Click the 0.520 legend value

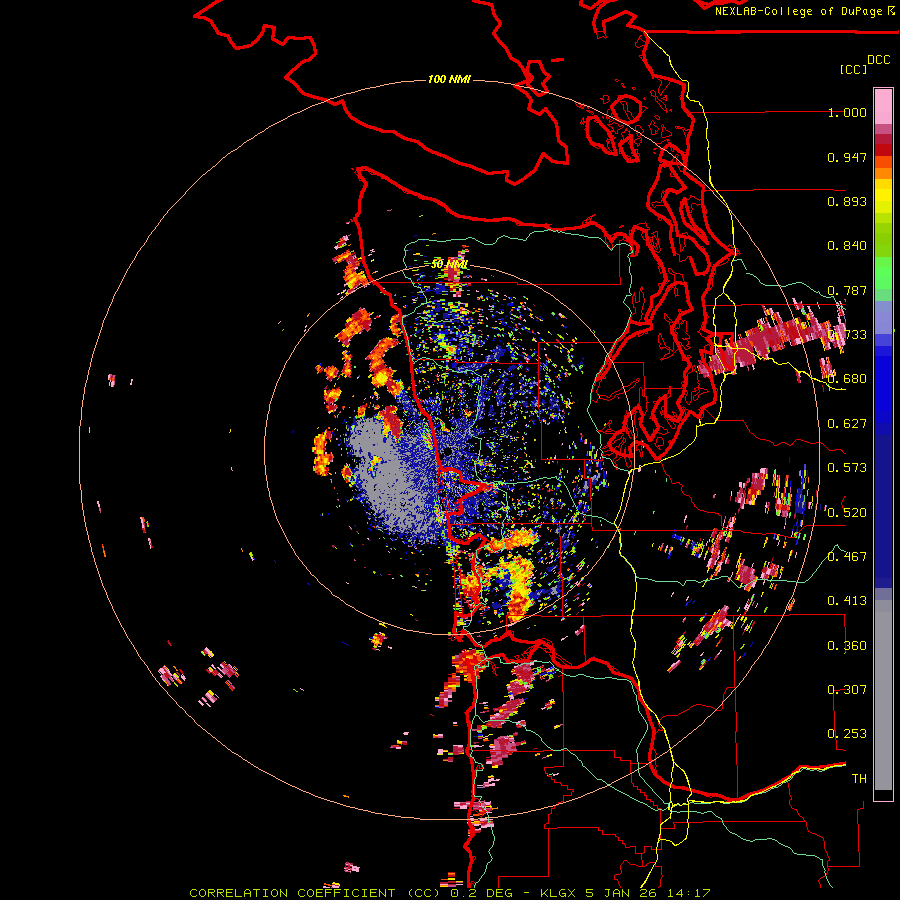tap(847, 513)
